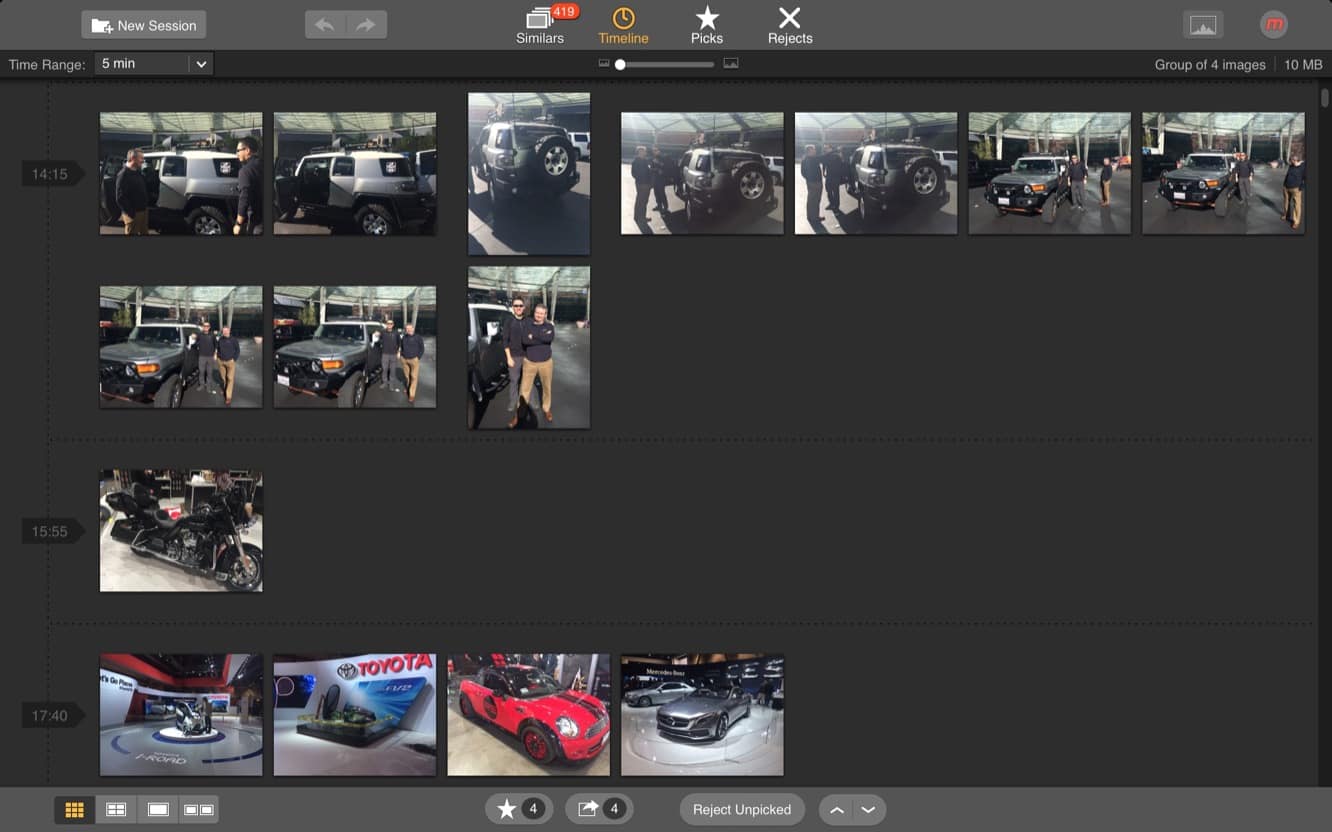Expand the next group with down chevron
Image resolution: width=1332 pixels, height=832 pixels.
click(x=868, y=809)
